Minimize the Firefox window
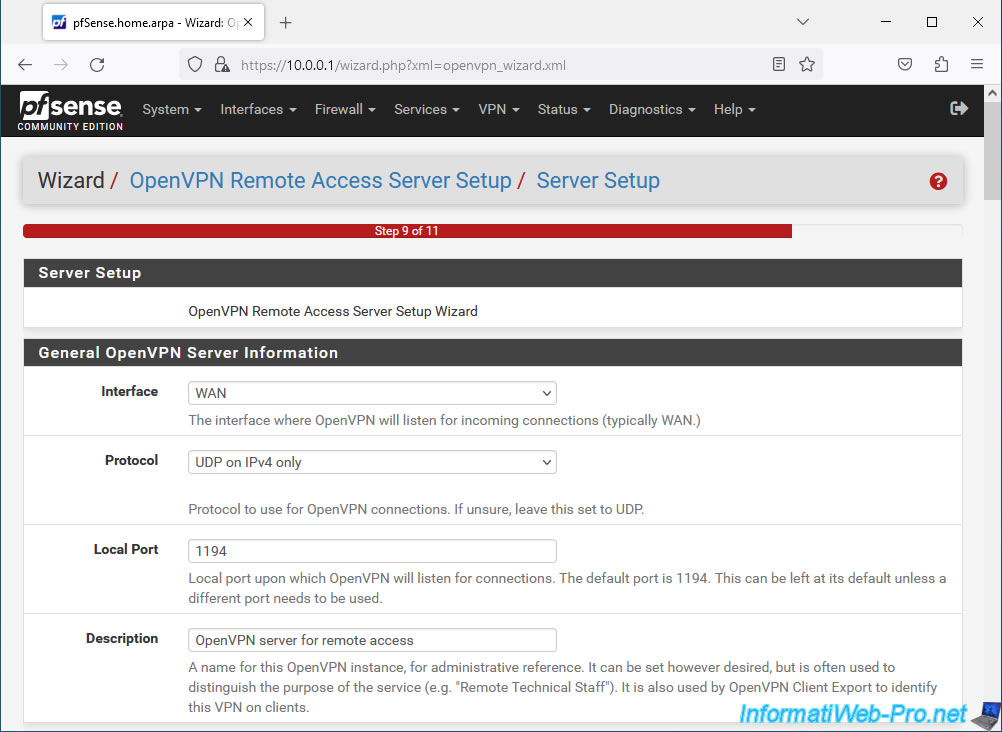Screen dimensions: 1002x732 tap(886, 22)
